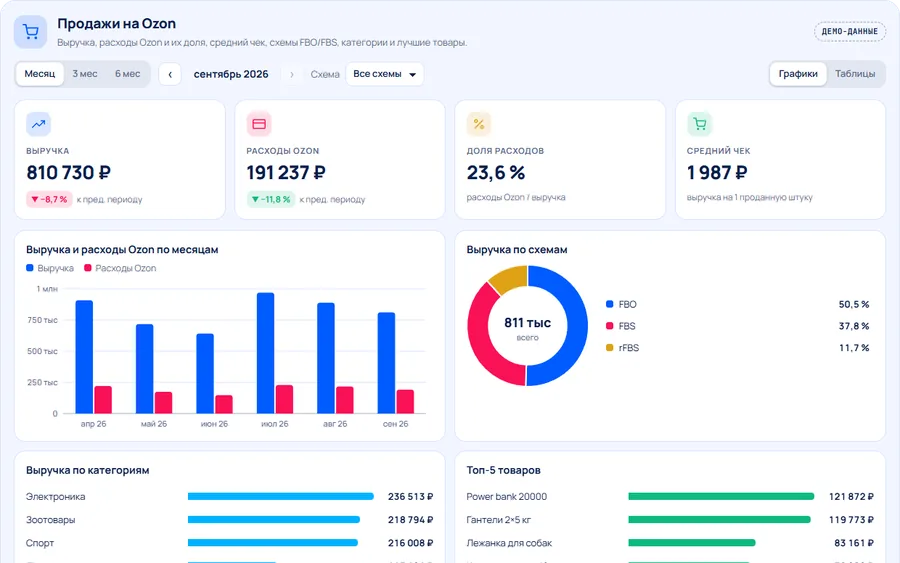Click the blue revenue bar for июл 26
This screenshot has height=563, width=900.
point(265,353)
